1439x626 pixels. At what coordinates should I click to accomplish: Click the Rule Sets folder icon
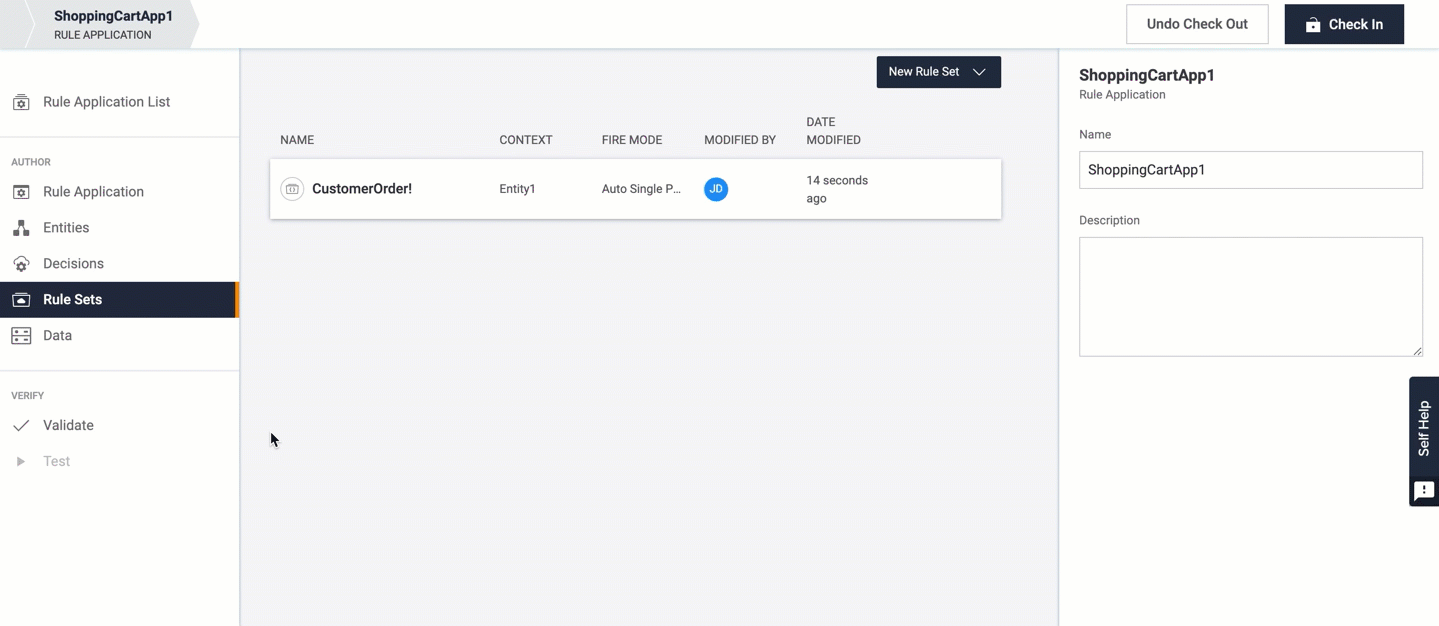coord(21,300)
